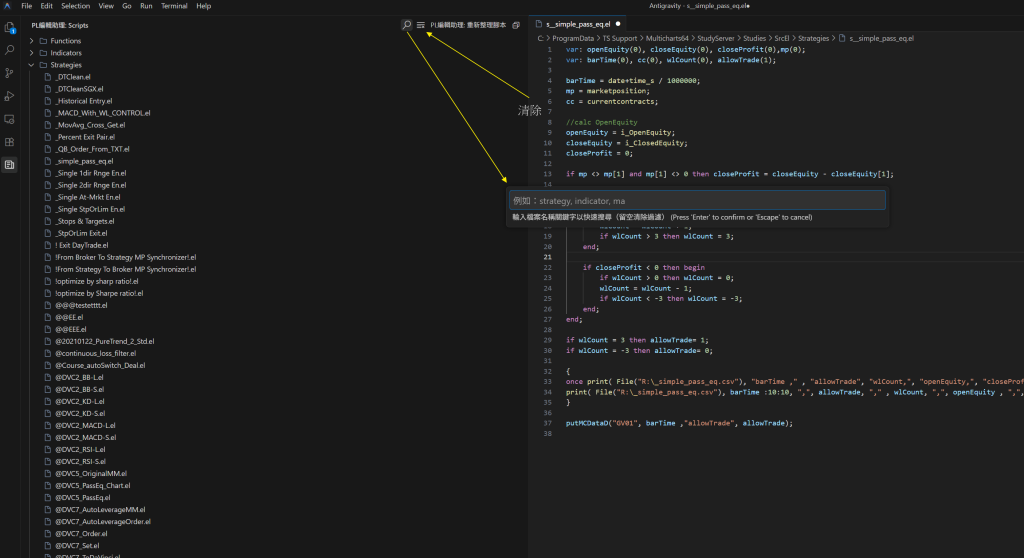The image size is (1024, 558).
Task: Switch to the s__simple_pass_eq.el tab
Action: [578, 23]
